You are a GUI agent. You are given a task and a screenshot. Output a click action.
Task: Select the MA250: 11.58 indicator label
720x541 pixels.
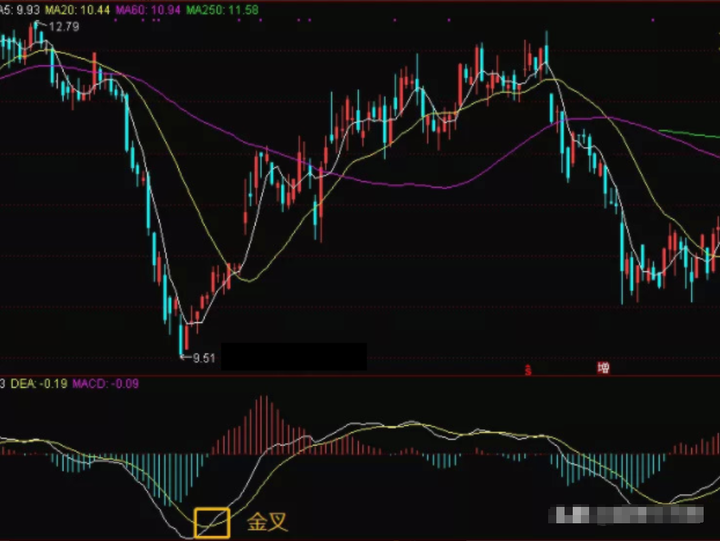click(x=222, y=10)
